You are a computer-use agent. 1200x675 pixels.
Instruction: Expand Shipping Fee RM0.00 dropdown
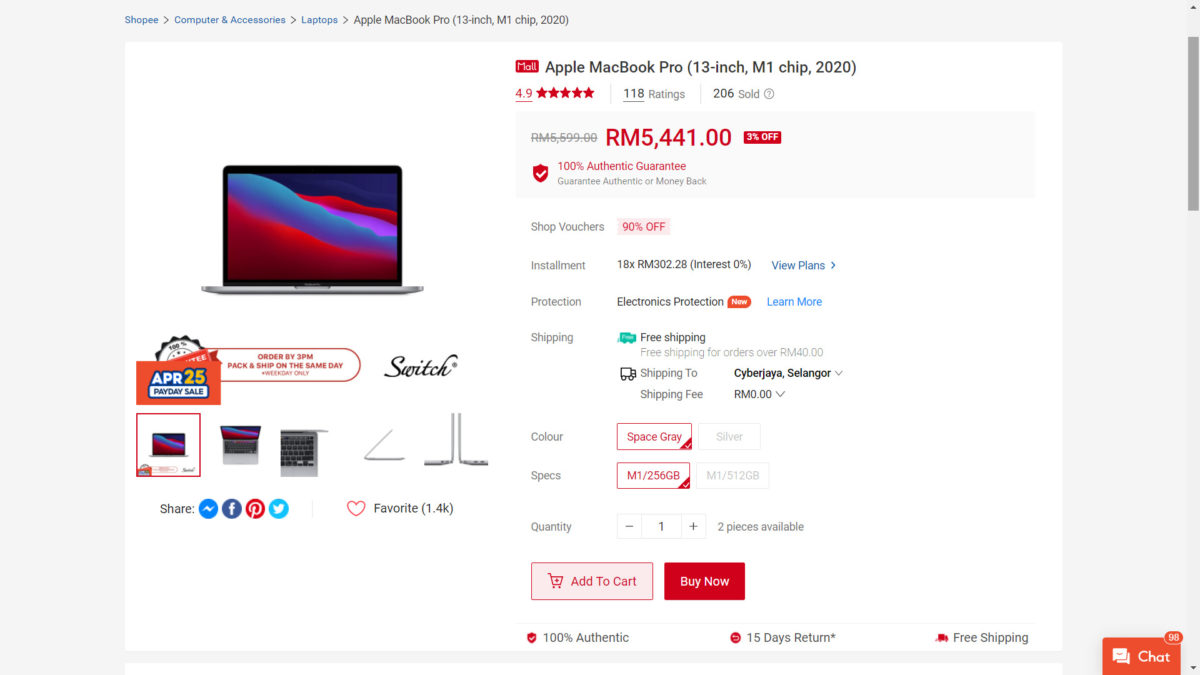(759, 394)
